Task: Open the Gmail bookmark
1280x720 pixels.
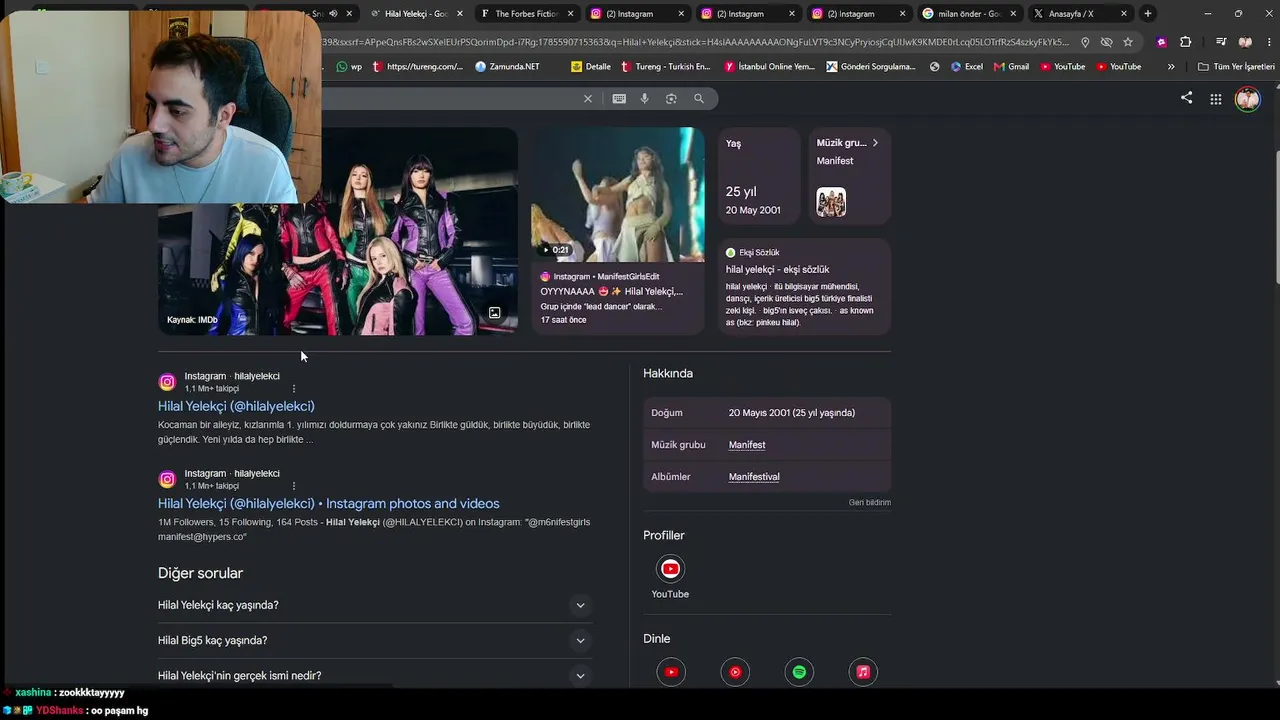Action: click(1011, 67)
